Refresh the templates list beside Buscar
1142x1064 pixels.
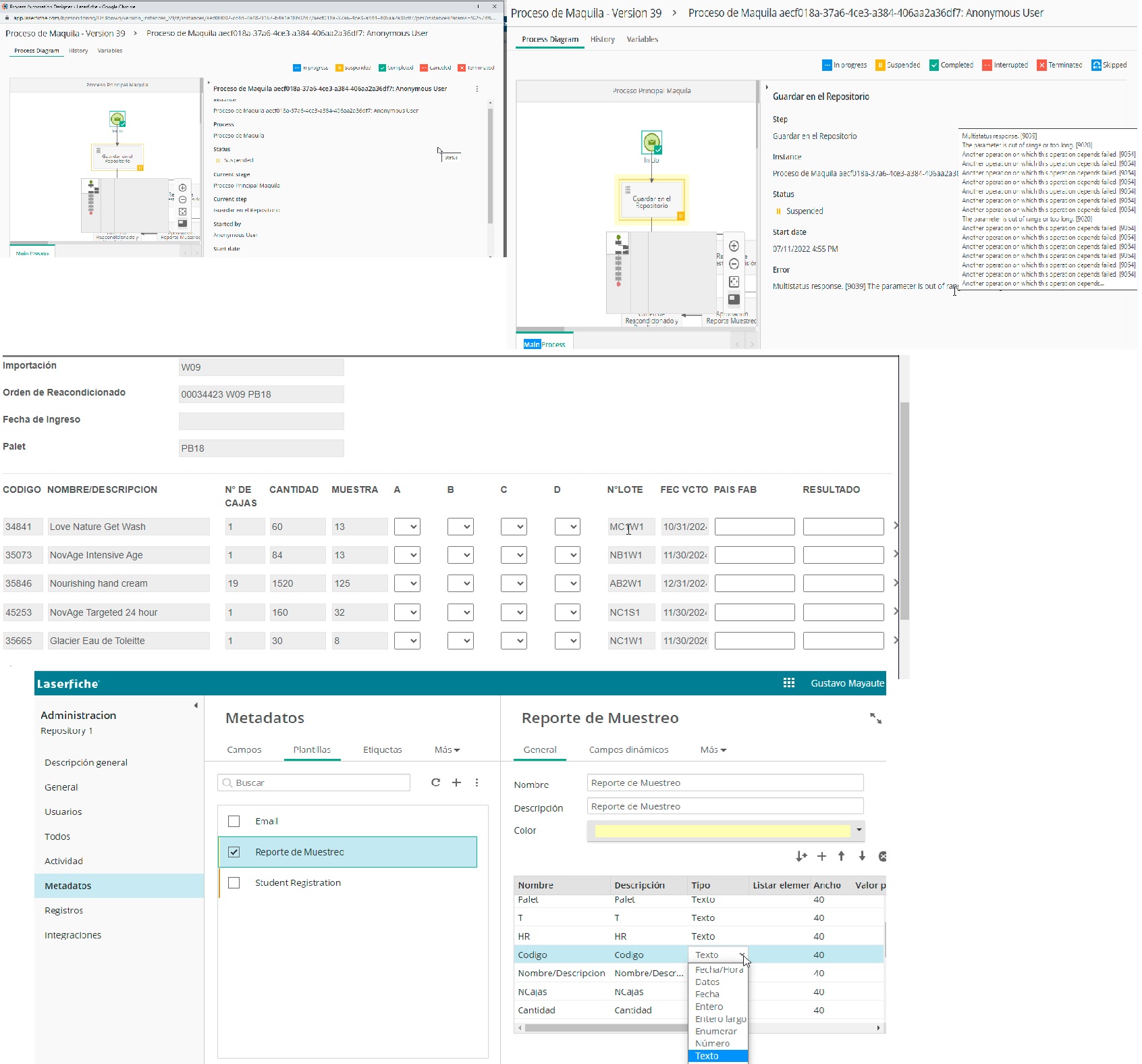435,782
